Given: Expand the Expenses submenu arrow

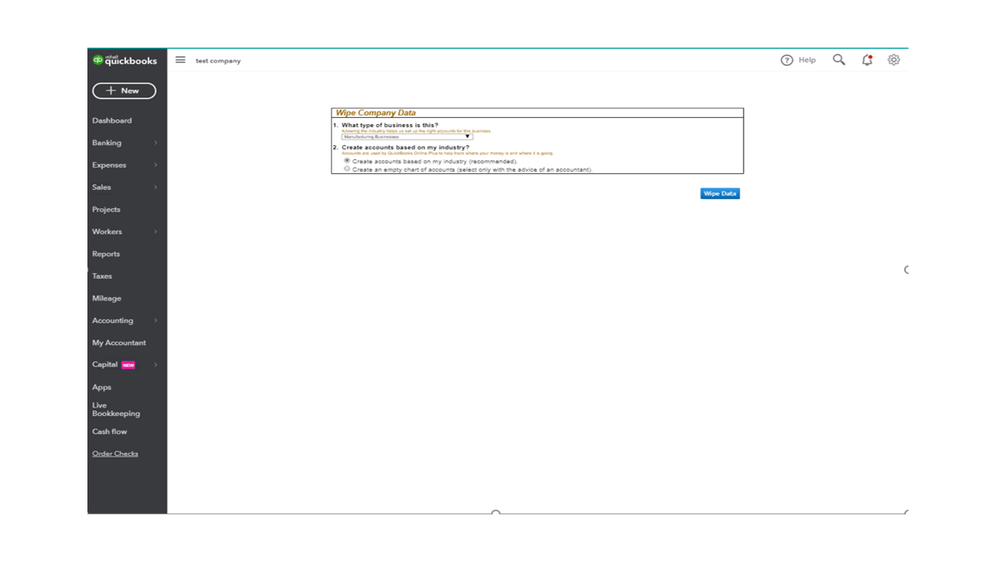Looking at the screenshot, I should [155, 165].
